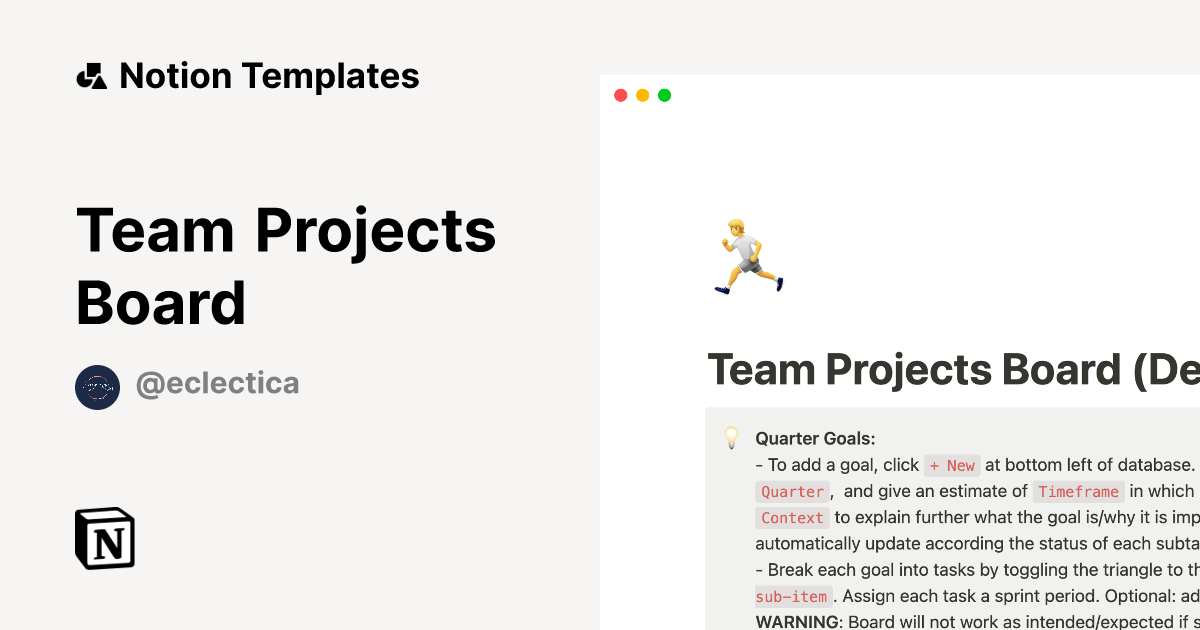Click the '+ New' inline code tag
Image resolution: width=1200 pixels, height=630 pixels.
pos(951,465)
